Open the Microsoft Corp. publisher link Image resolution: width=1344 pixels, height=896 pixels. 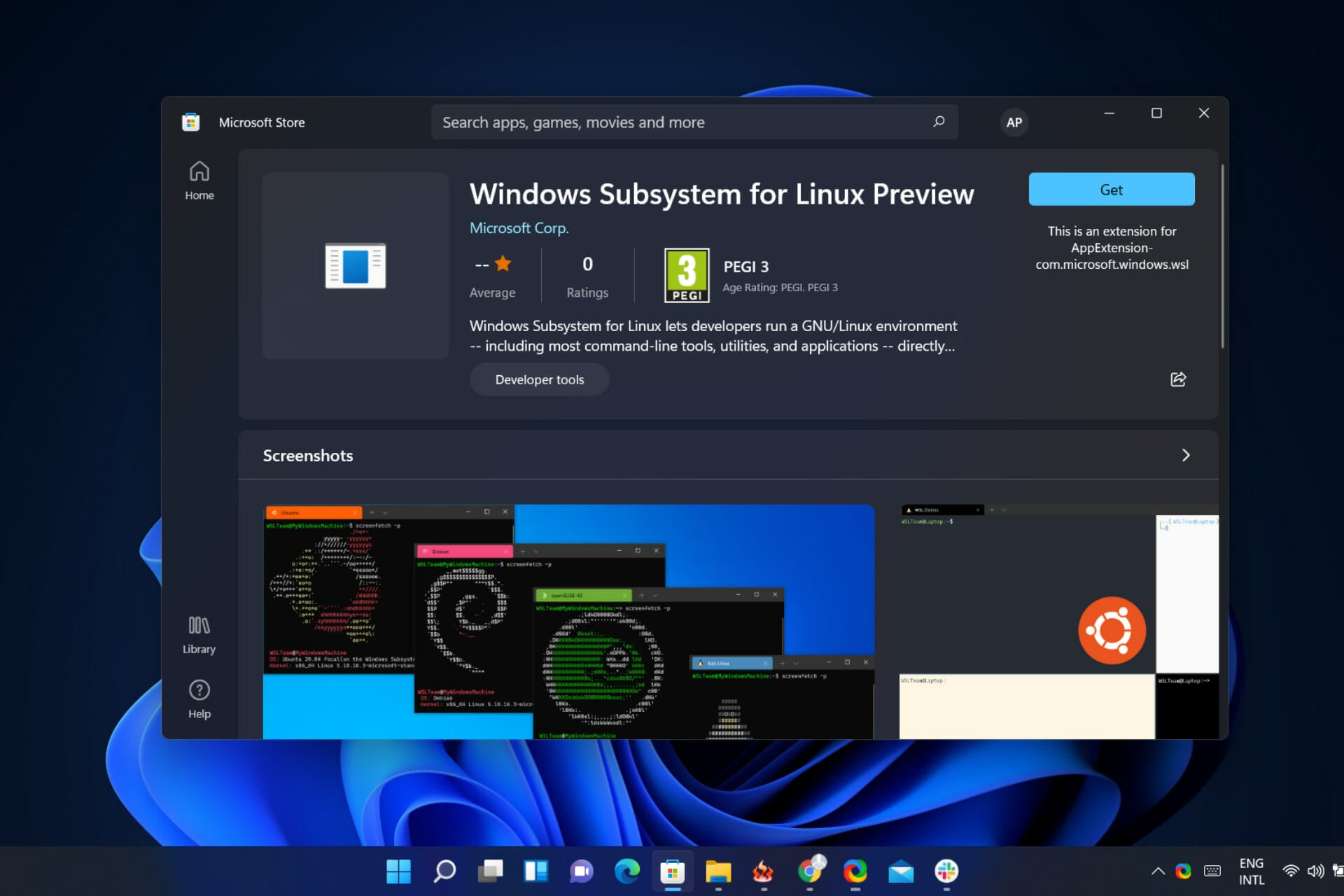[x=519, y=227]
